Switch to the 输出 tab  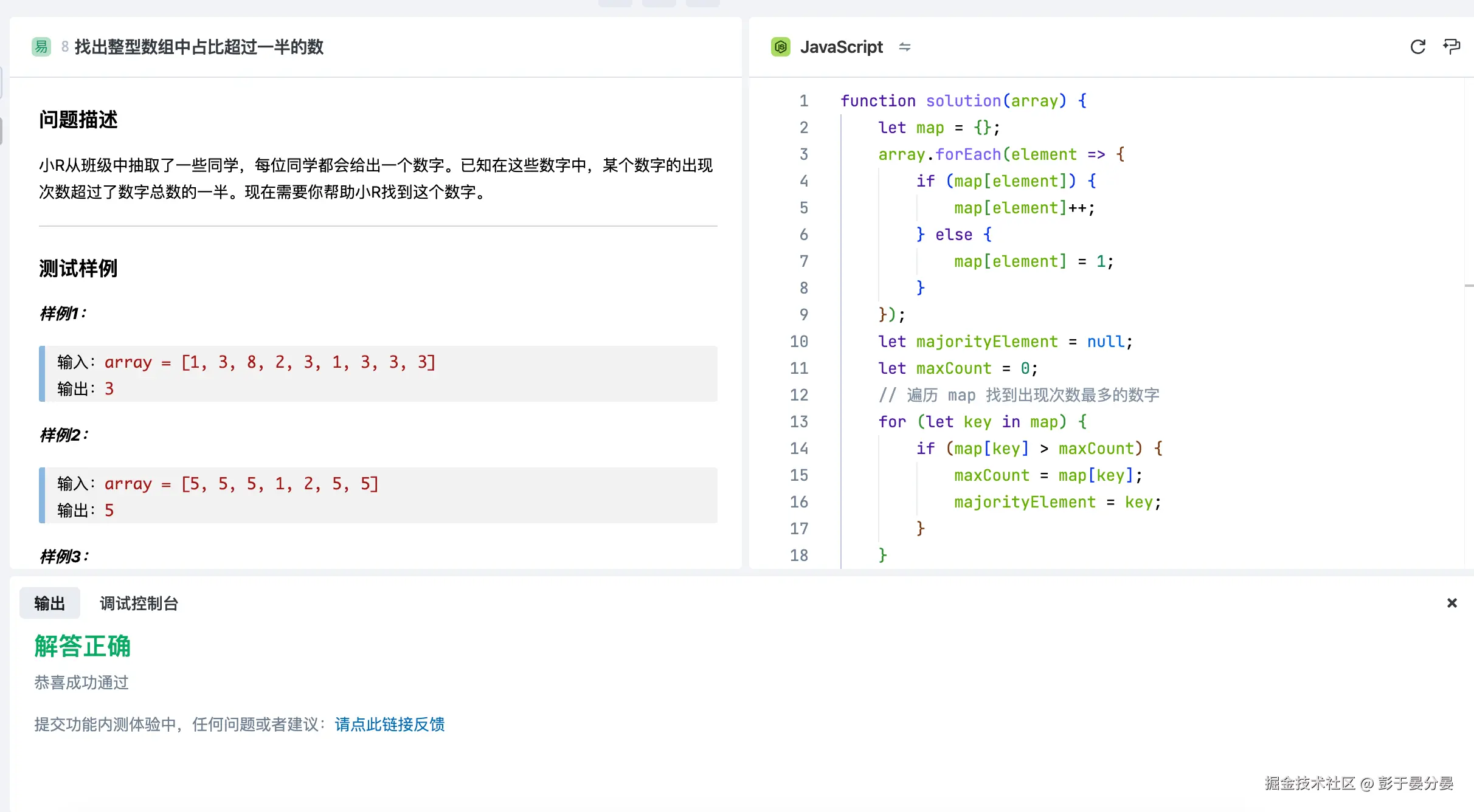(49, 603)
